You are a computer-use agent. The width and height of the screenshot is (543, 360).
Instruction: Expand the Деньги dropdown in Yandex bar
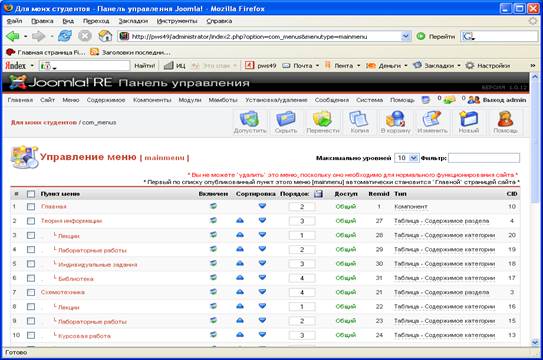406,66
